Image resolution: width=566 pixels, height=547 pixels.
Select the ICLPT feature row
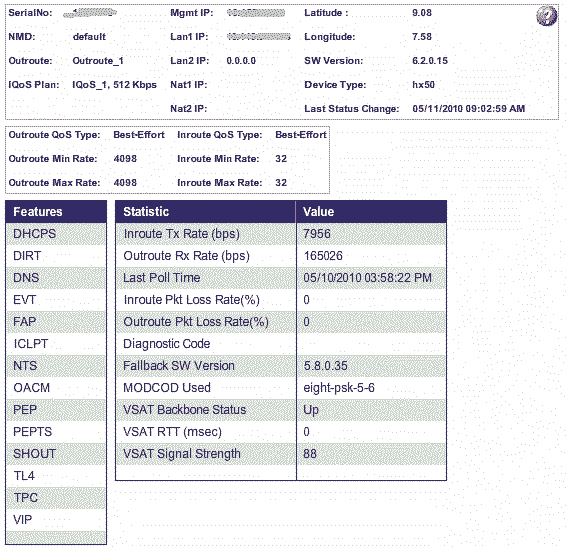pyautogui.click(x=56, y=344)
